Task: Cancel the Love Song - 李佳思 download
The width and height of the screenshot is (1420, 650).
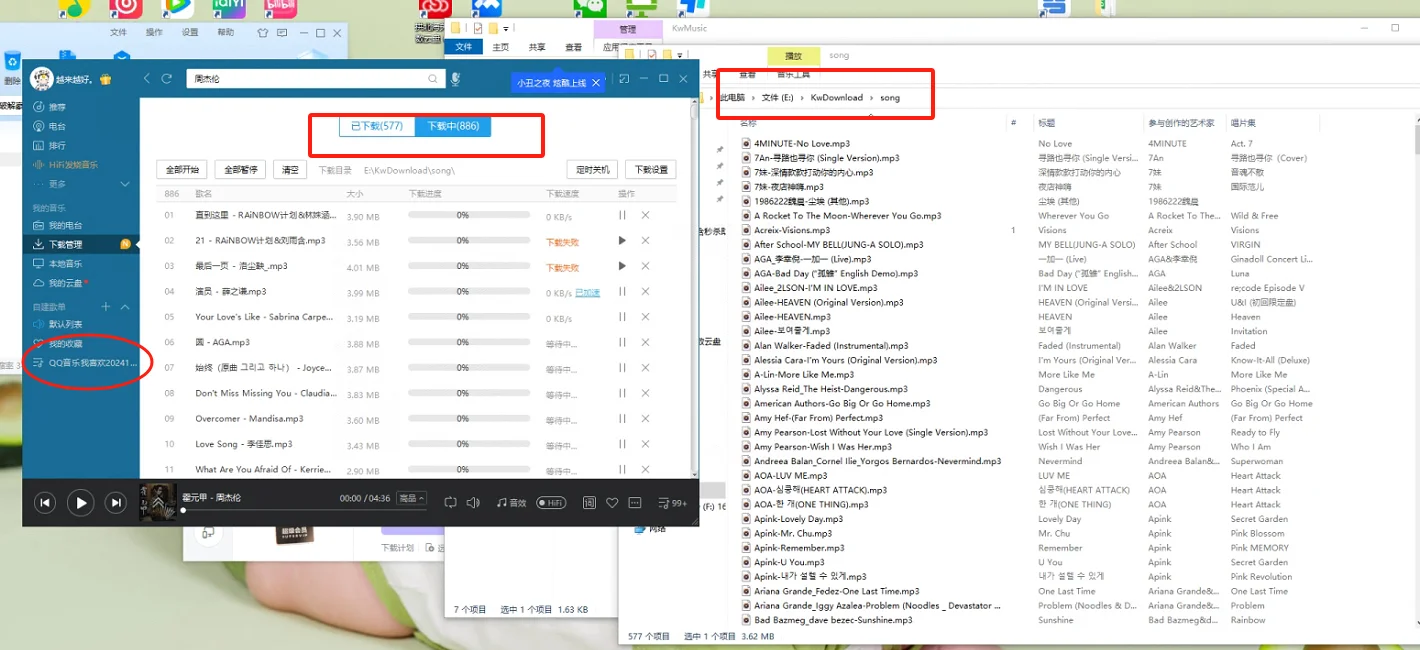Action: [x=645, y=444]
